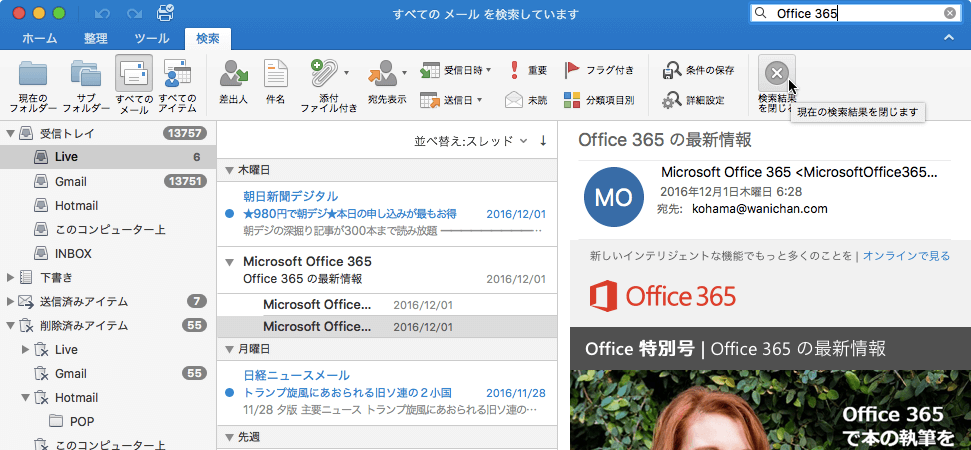The height and width of the screenshot is (450, 971).
Task: Click the undo arrow in title bar
Action: (x=101, y=13)
